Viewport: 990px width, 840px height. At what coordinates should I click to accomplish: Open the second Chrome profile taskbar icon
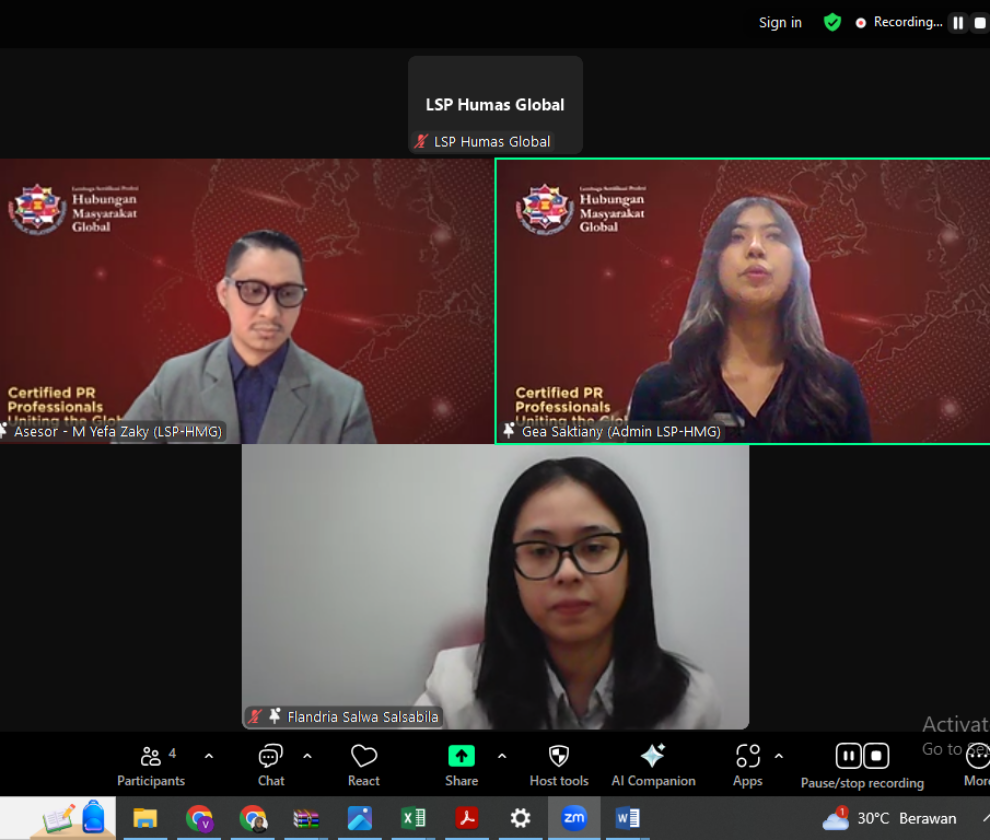click(x=253, y=819)
